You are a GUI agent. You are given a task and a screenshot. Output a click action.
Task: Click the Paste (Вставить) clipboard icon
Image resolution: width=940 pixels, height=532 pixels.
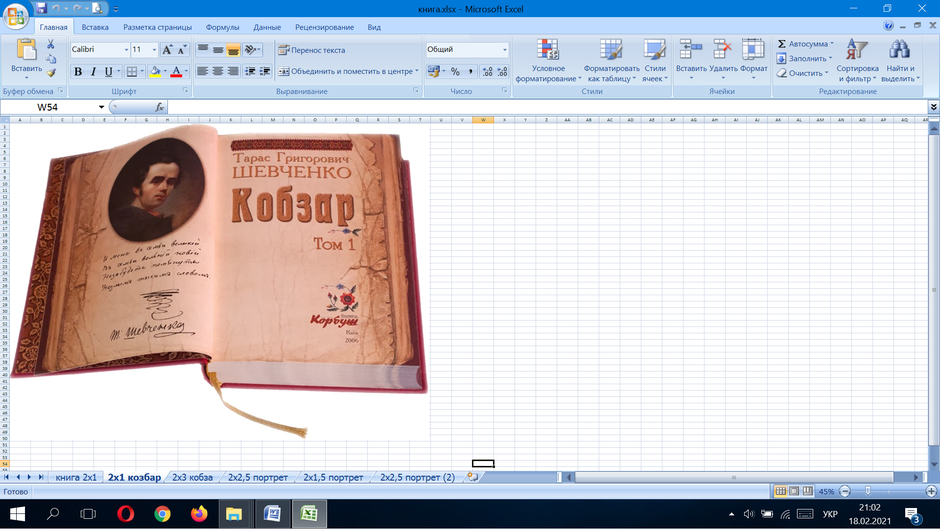tap(26, 50)
